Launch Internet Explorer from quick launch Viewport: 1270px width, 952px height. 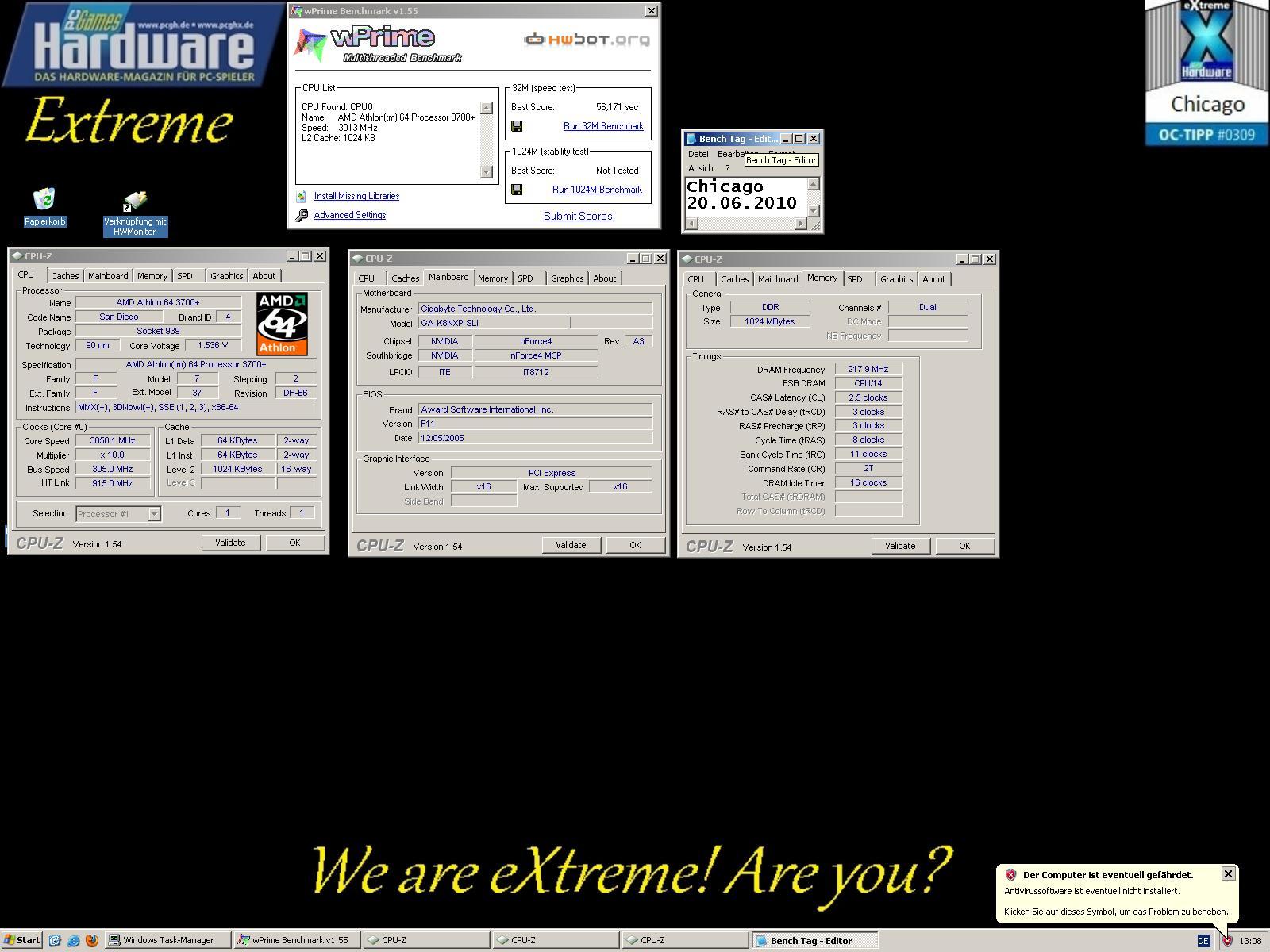(x=73, y=940)
